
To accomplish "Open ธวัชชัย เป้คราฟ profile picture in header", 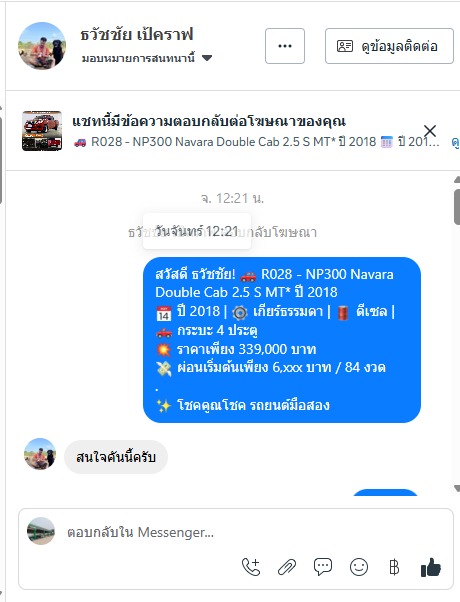I will click(x=42, y=46).
